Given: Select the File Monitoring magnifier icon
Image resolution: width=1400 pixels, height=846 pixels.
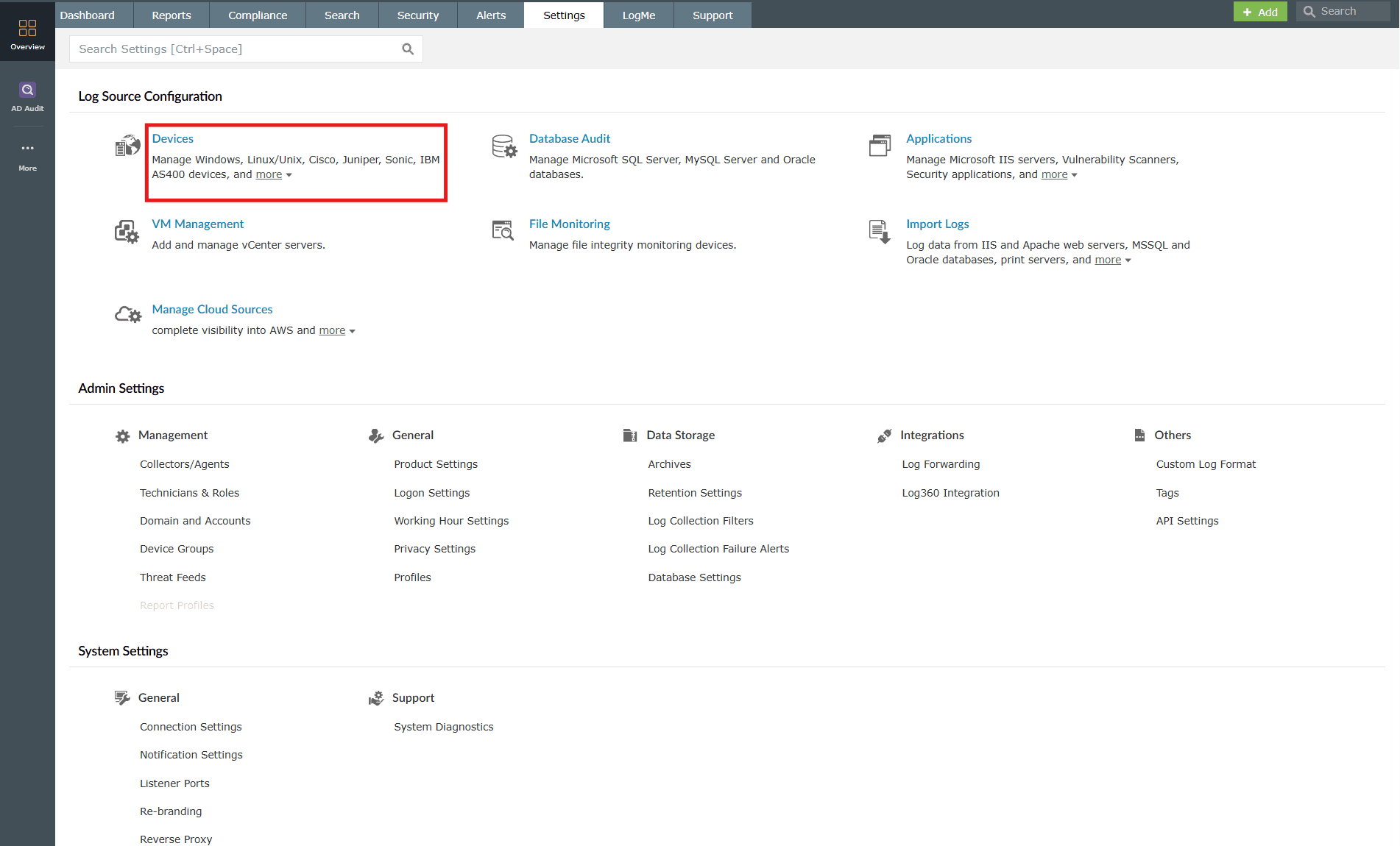Looking at the screenshot, I should click(x=503, y=230).
